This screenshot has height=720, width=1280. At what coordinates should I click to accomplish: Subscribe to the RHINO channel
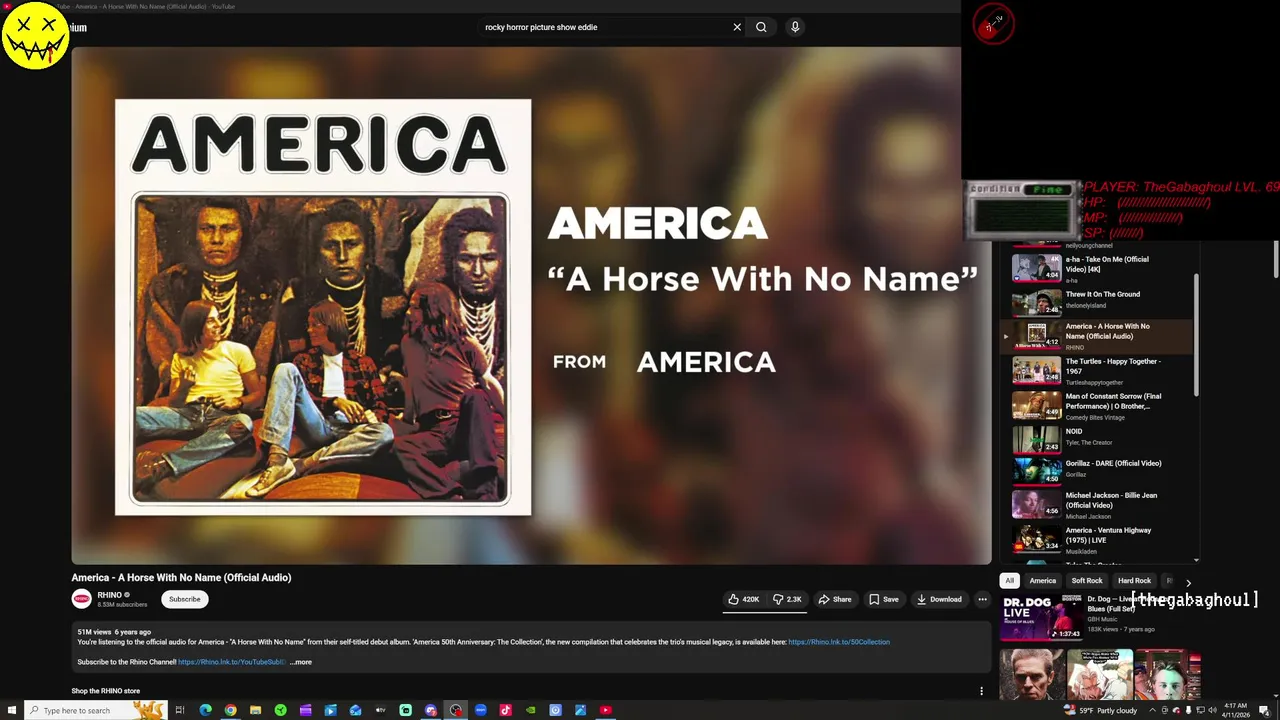click(x=184, y=599)
